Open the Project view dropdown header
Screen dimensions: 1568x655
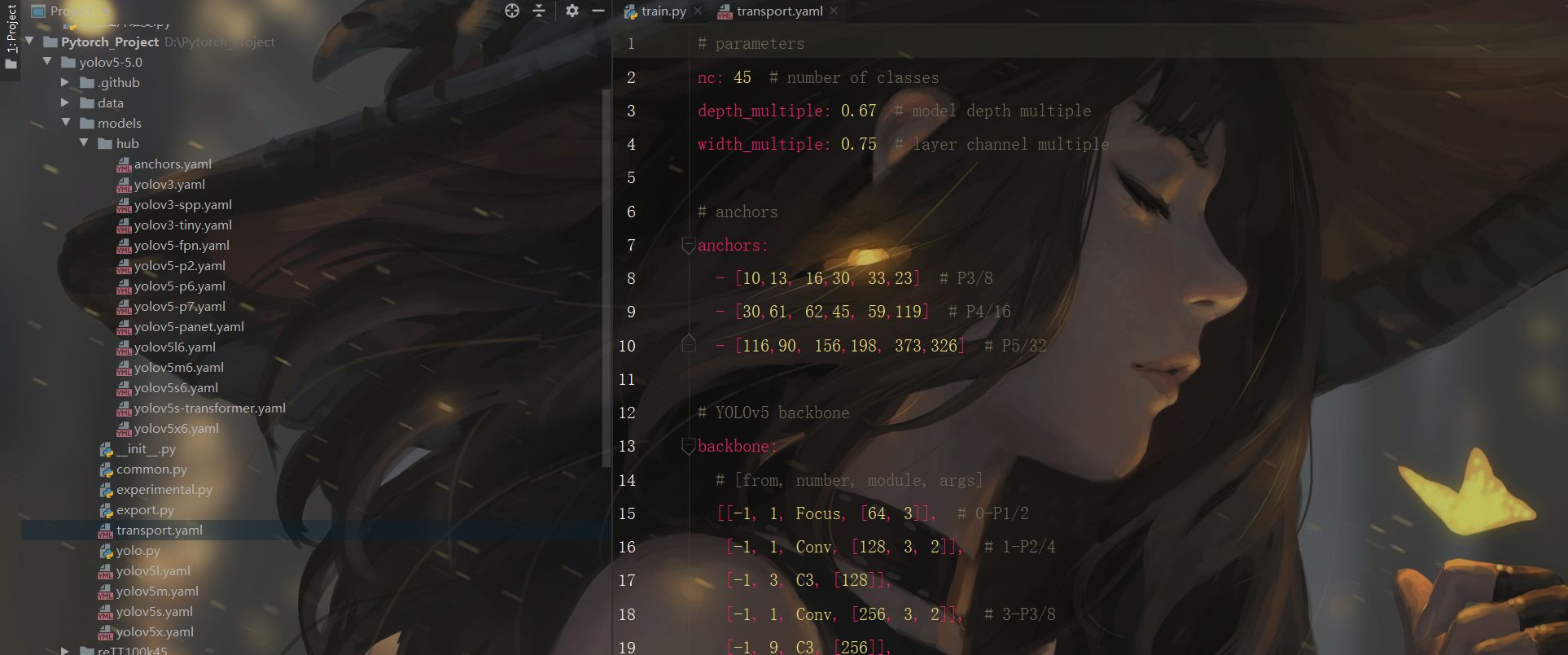70,11
